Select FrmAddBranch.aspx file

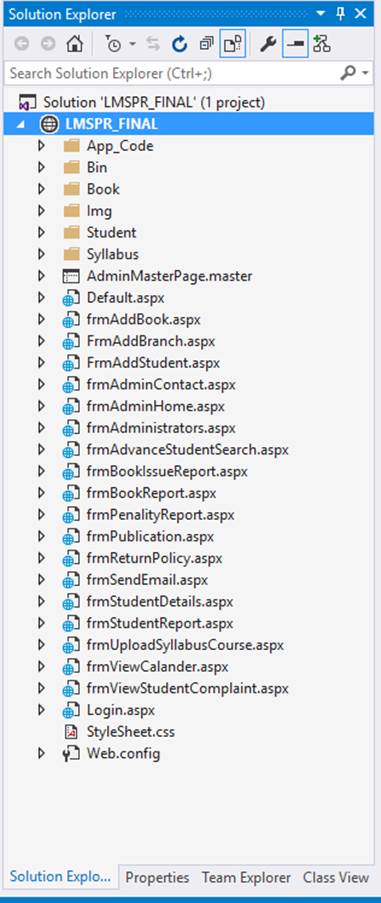point(151,341)
